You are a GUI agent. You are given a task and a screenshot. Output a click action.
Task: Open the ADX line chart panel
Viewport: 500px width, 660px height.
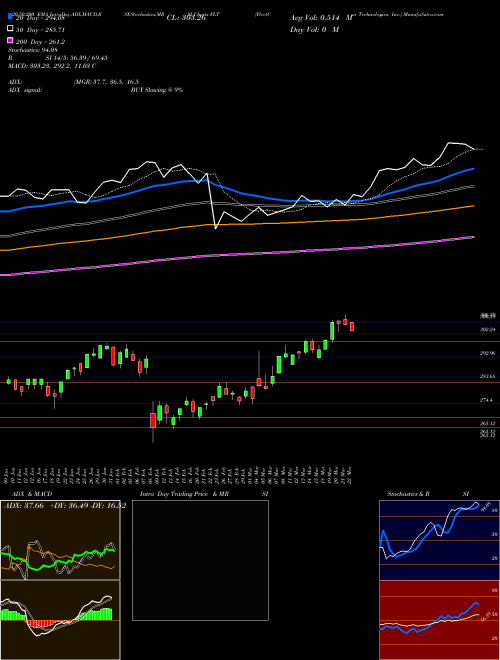click(x=60, y=540)
